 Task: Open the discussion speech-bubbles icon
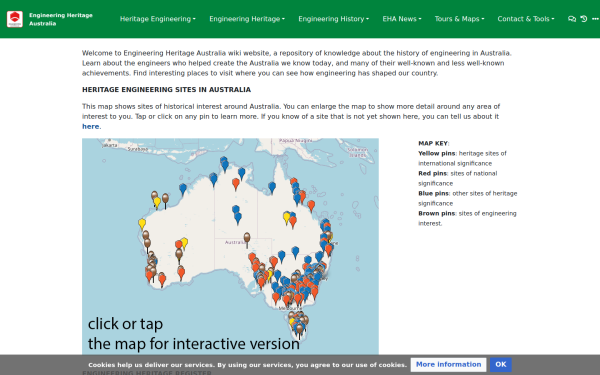tap(572, 19)
